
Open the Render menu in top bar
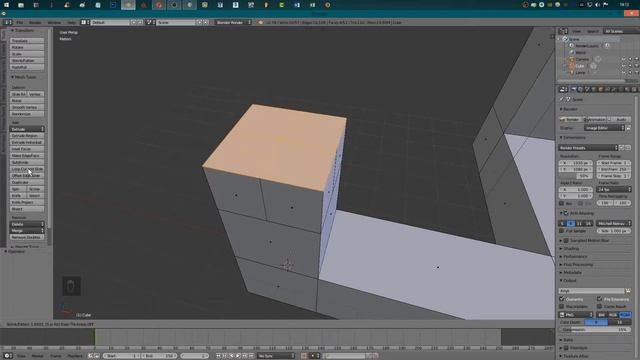point(35,22)
